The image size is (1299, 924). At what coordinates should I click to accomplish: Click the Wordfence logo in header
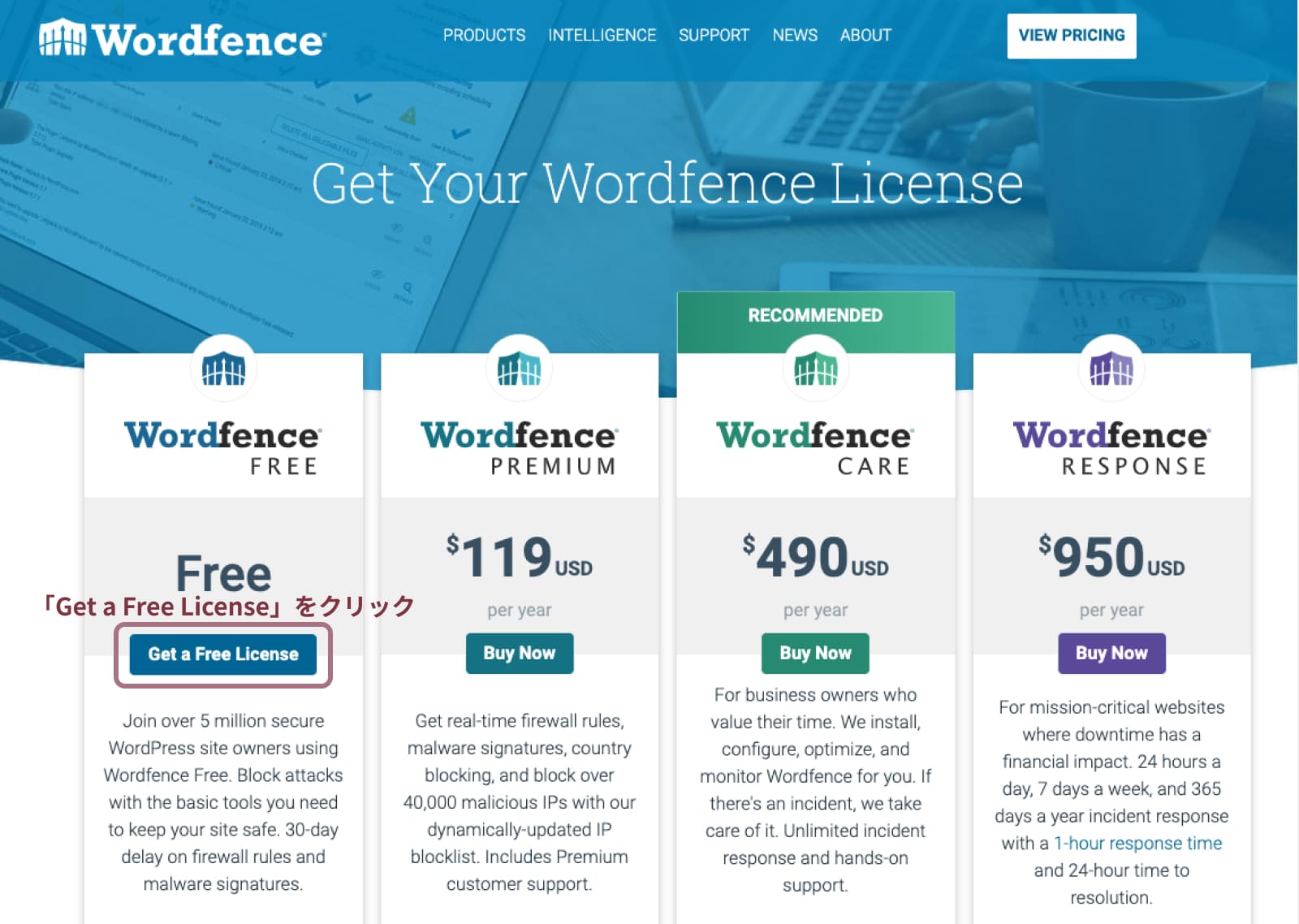183,38
